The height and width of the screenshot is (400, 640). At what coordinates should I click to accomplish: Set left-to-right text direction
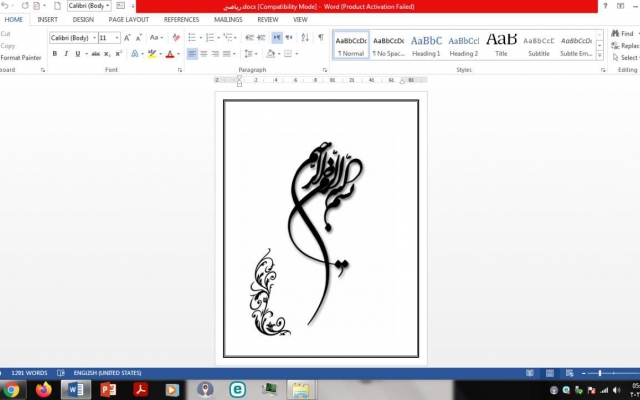coord(277,38)
